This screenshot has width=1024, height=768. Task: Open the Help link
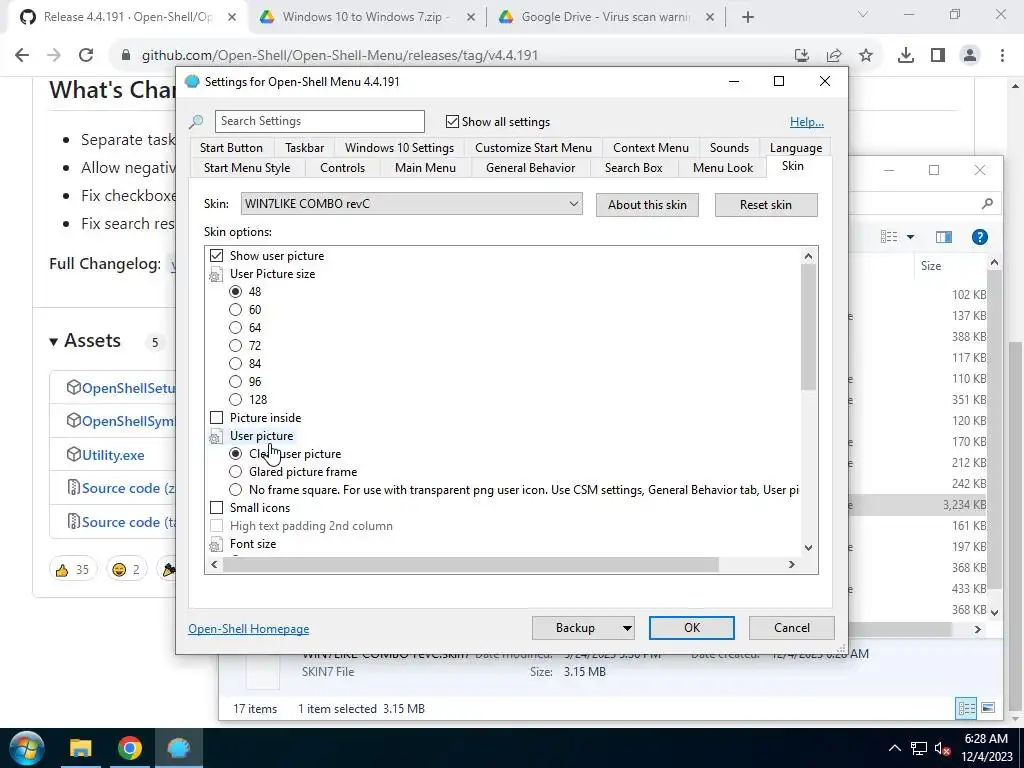[x=807, y=122]
